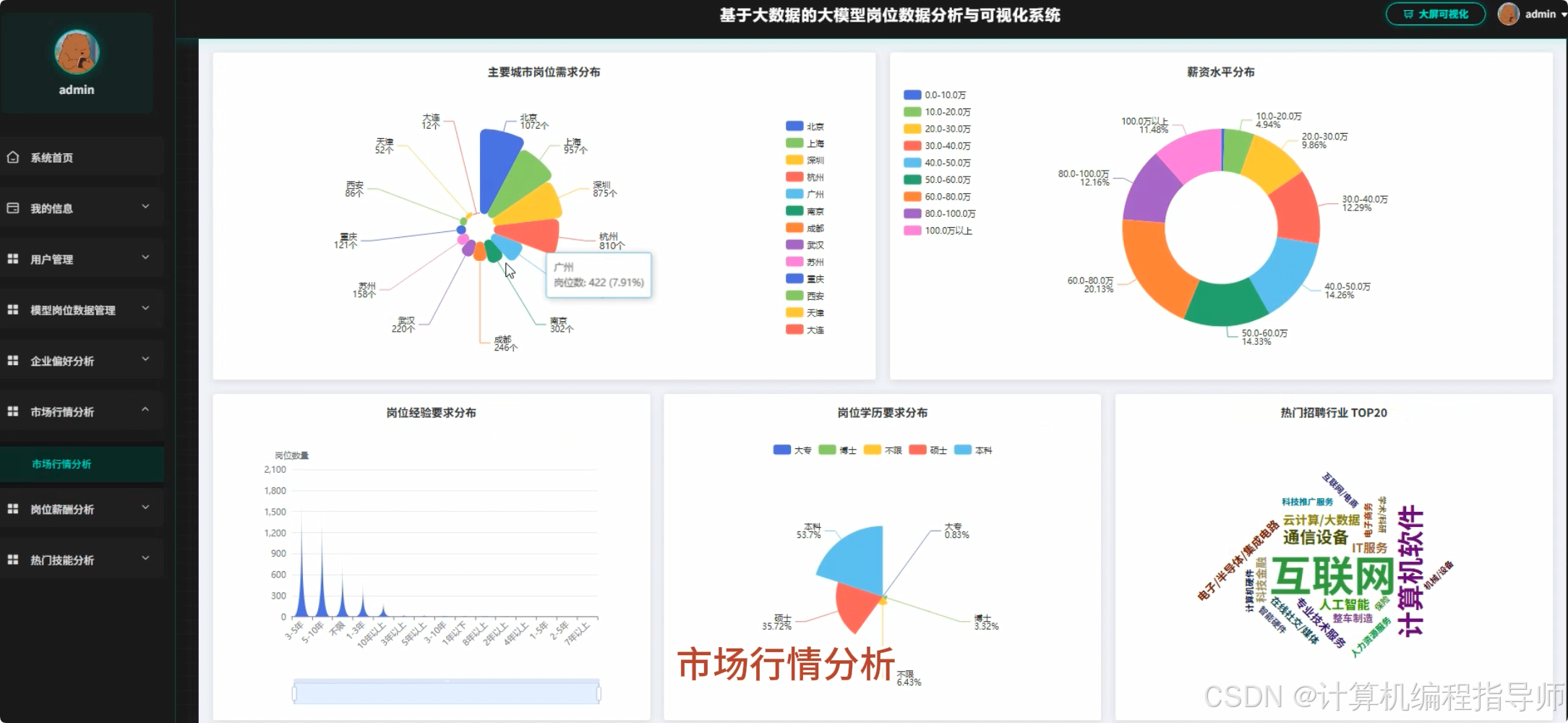Screen dimensions: 1568x723
Task: Toggle 北京 in the city chart legend
Action: [x=805, y=125]
